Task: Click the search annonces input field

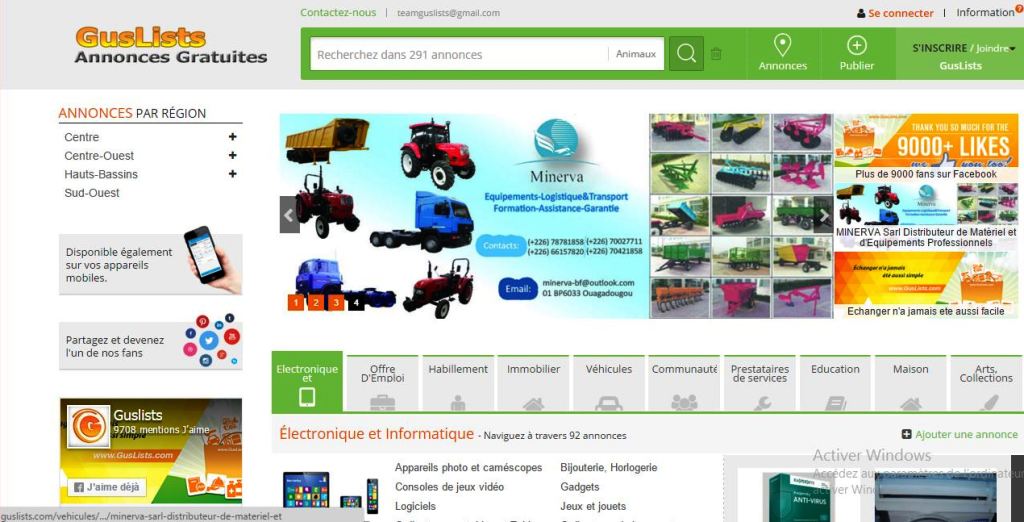Action: tap(457, 54)
